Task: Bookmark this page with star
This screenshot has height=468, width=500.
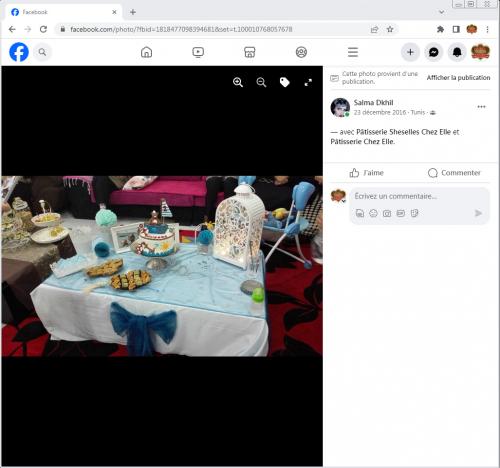Action: [x=390, y=29]
